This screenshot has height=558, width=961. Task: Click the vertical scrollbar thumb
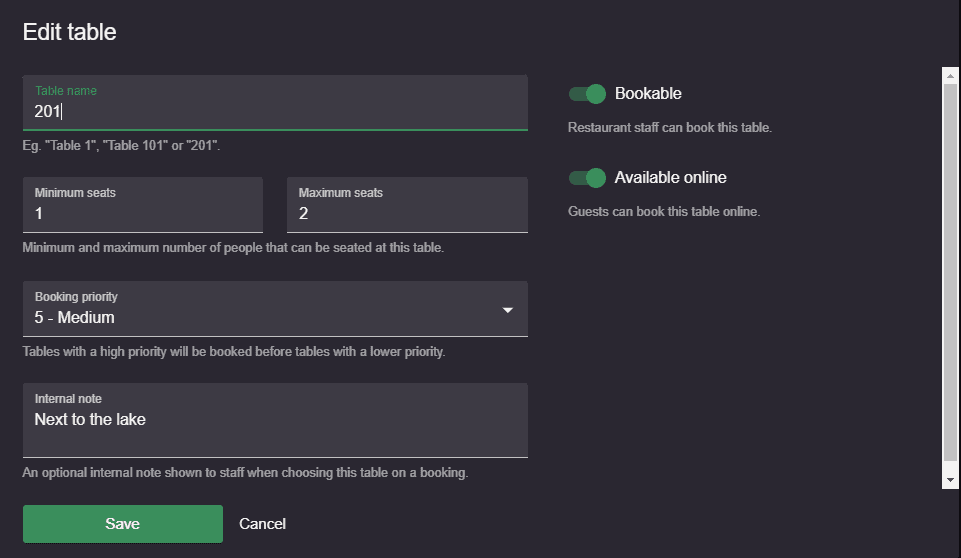tap(950, 272)
